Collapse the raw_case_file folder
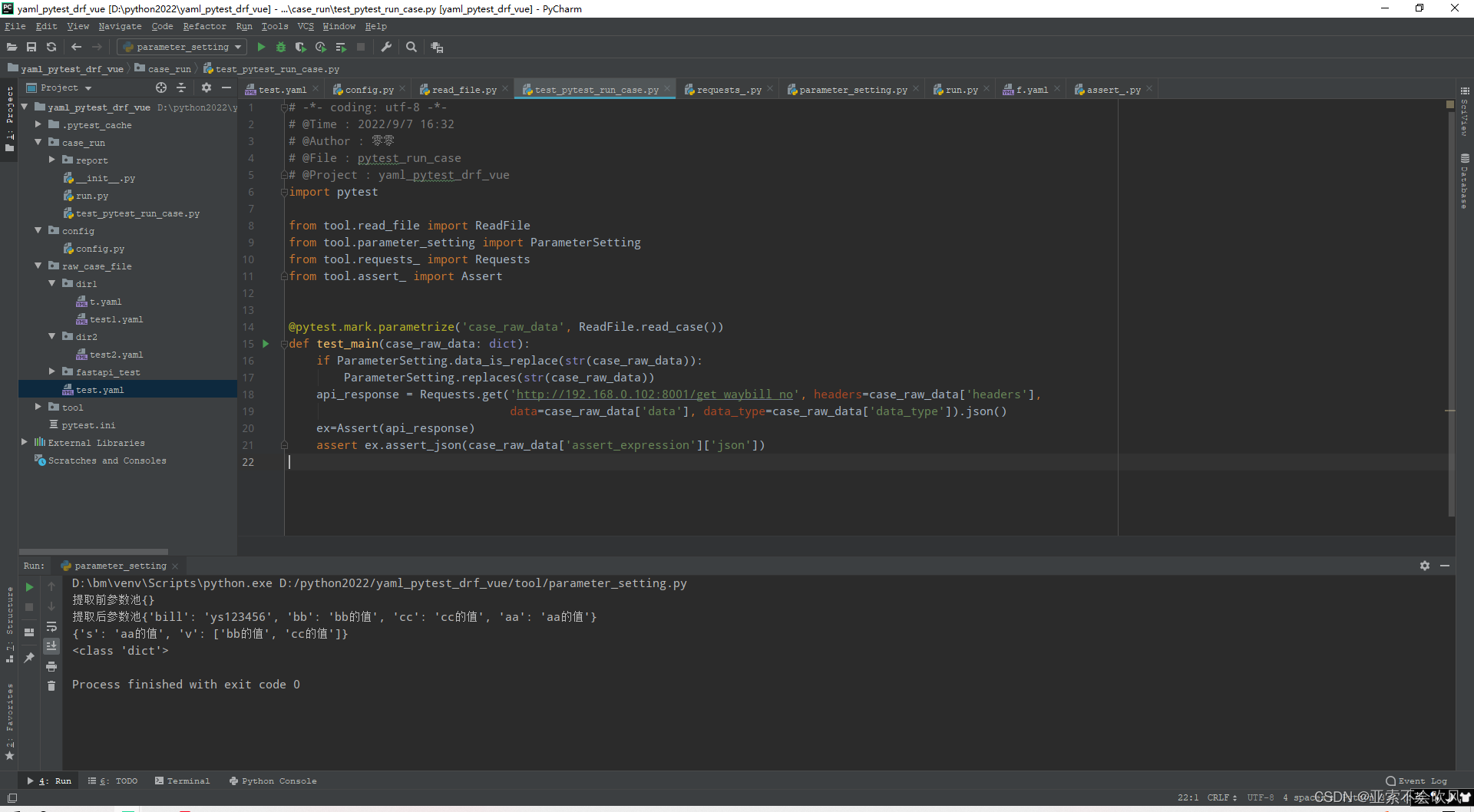This screenshot has height=812, width=1474. [38, 266]
